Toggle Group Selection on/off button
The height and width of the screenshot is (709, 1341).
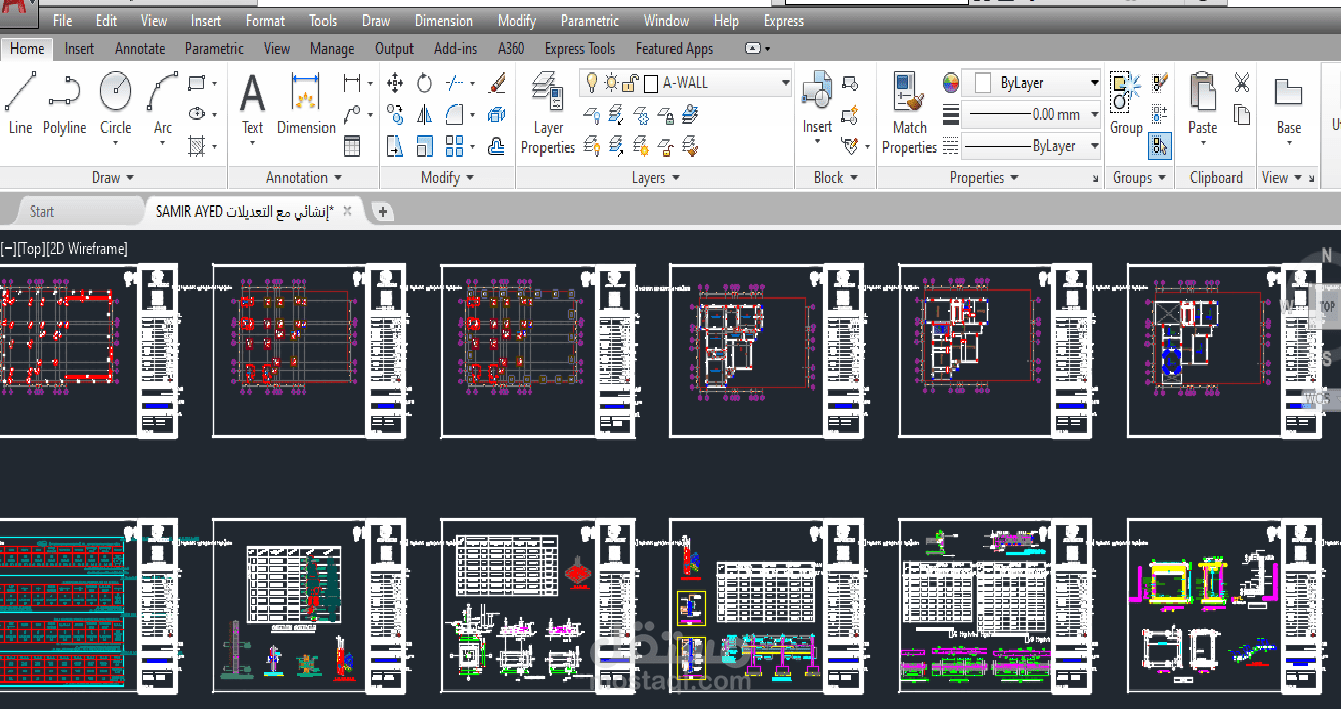click(1160, 146)
